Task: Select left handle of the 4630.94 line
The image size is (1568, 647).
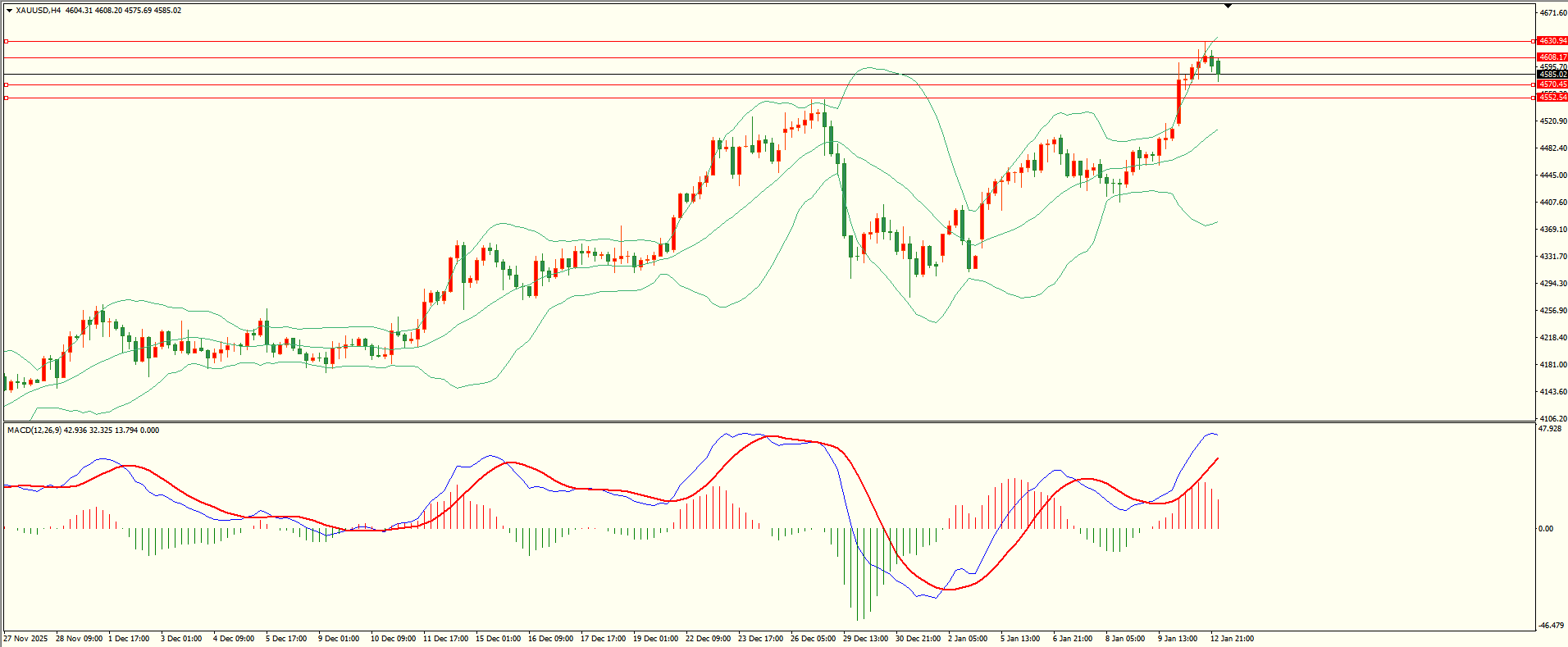Action: (7, 41)
